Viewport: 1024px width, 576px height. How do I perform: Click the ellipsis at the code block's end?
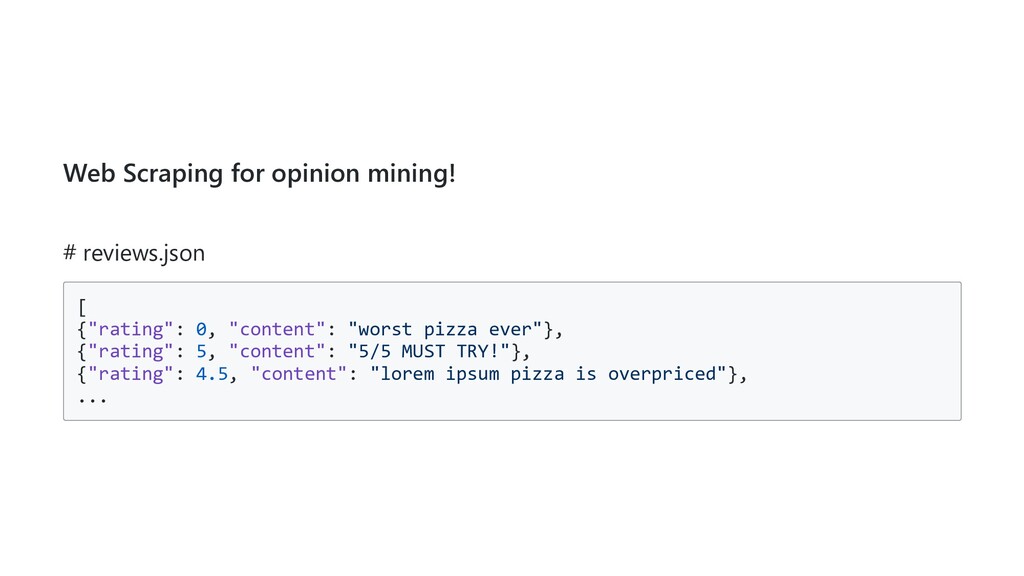93,397
